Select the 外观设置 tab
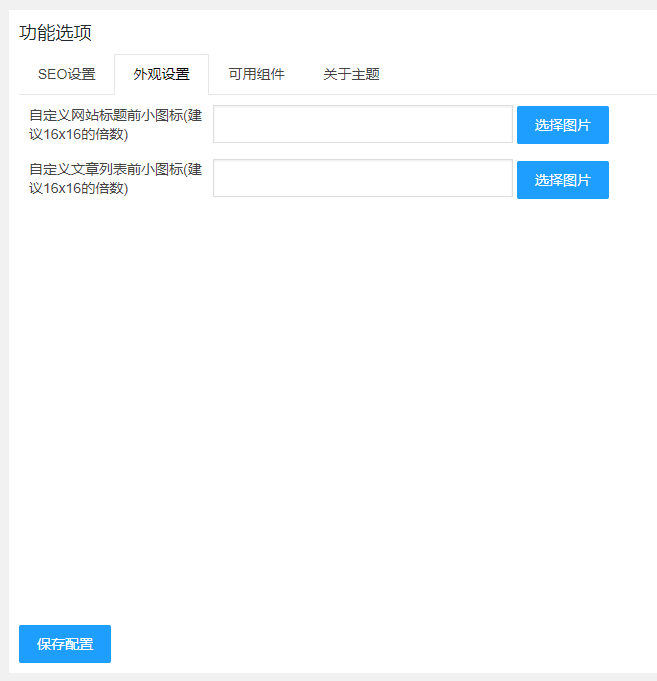 [161, 74]
